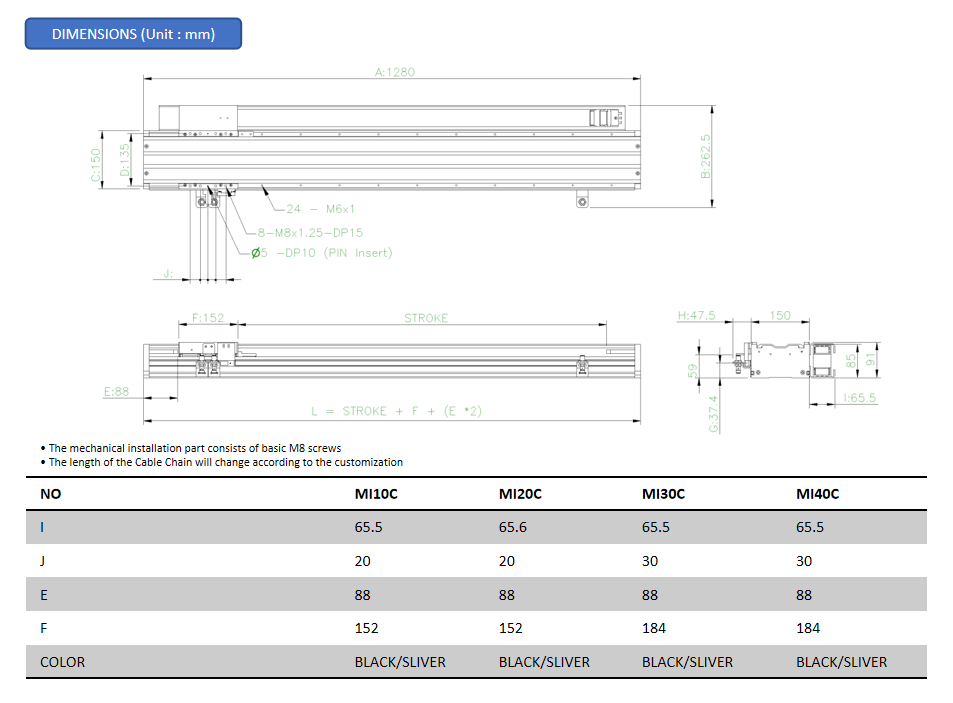Select the F:152 dimension label
Screen dimensions: 953x703
pyautogui.click(x=208, y=318)
